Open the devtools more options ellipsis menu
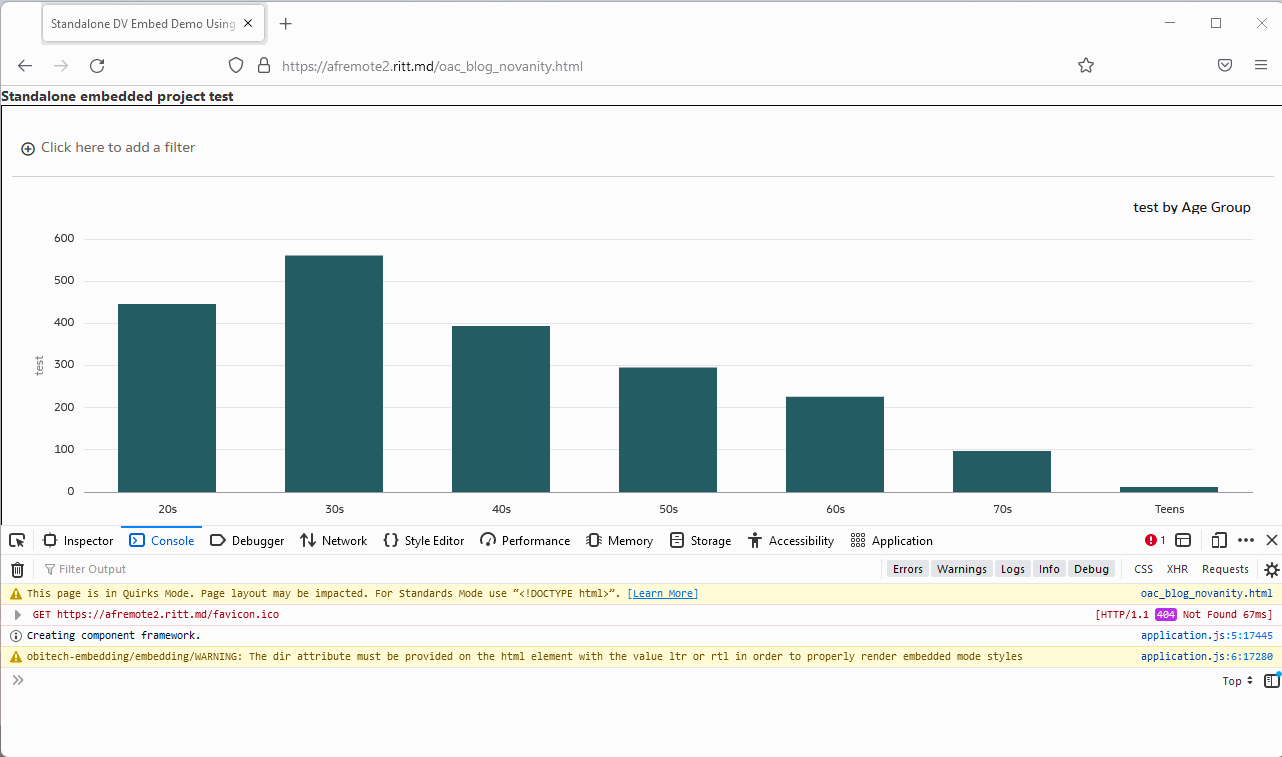Screen dimensions: 1282x757 pyautogui.click(x=1246, y=540)
